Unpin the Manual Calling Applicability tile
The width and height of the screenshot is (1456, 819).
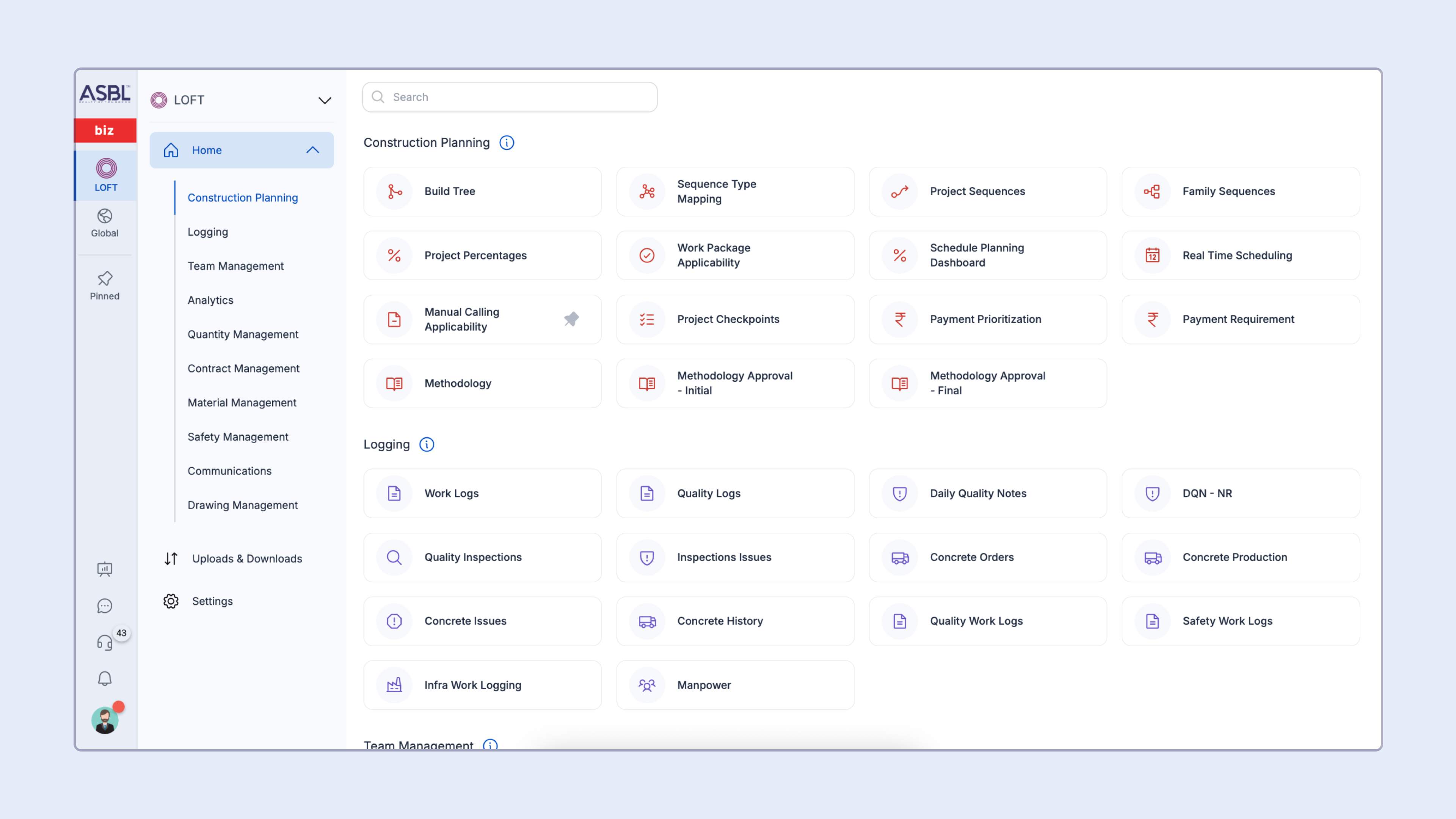(571, 319)
